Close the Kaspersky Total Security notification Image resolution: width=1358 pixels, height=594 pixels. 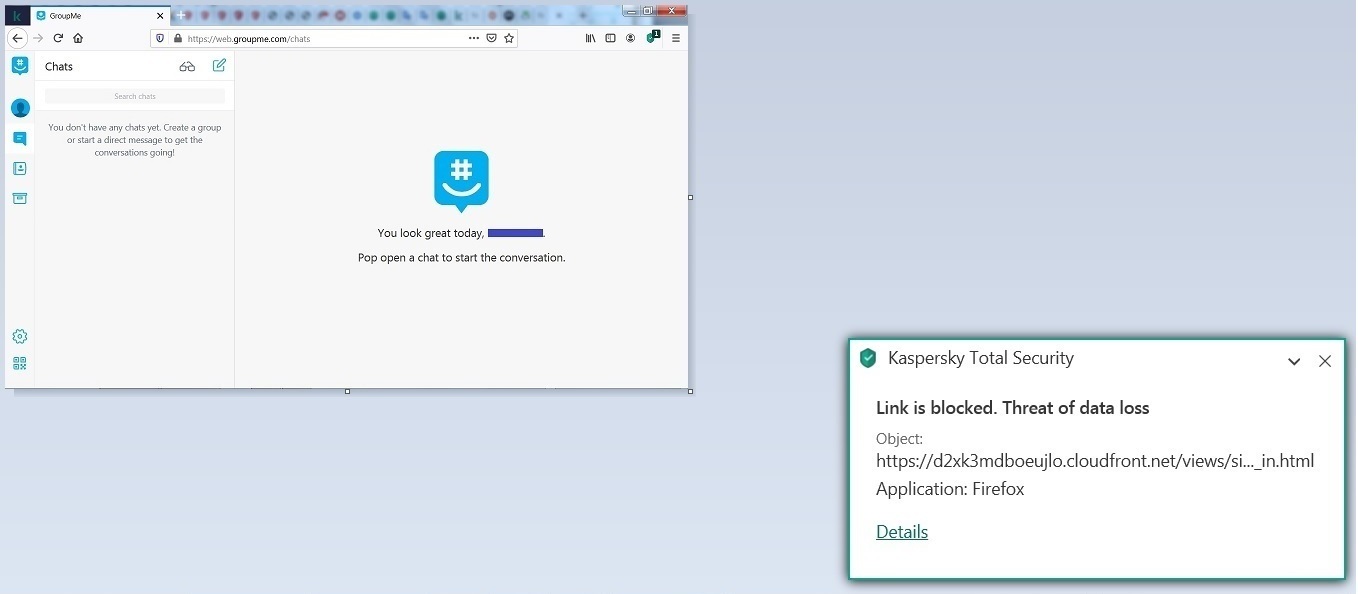pyautogui.click(x=1325, y=361)
